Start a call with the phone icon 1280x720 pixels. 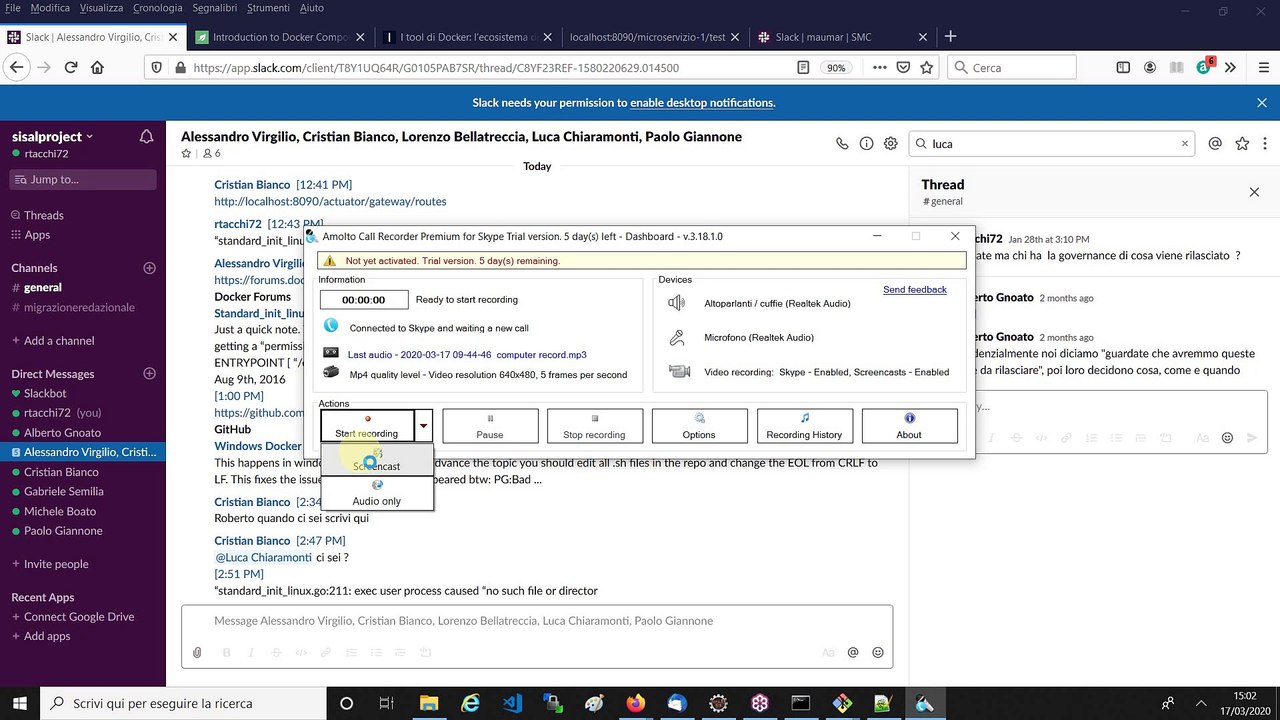pyautogui.click(x=842, y=144)
